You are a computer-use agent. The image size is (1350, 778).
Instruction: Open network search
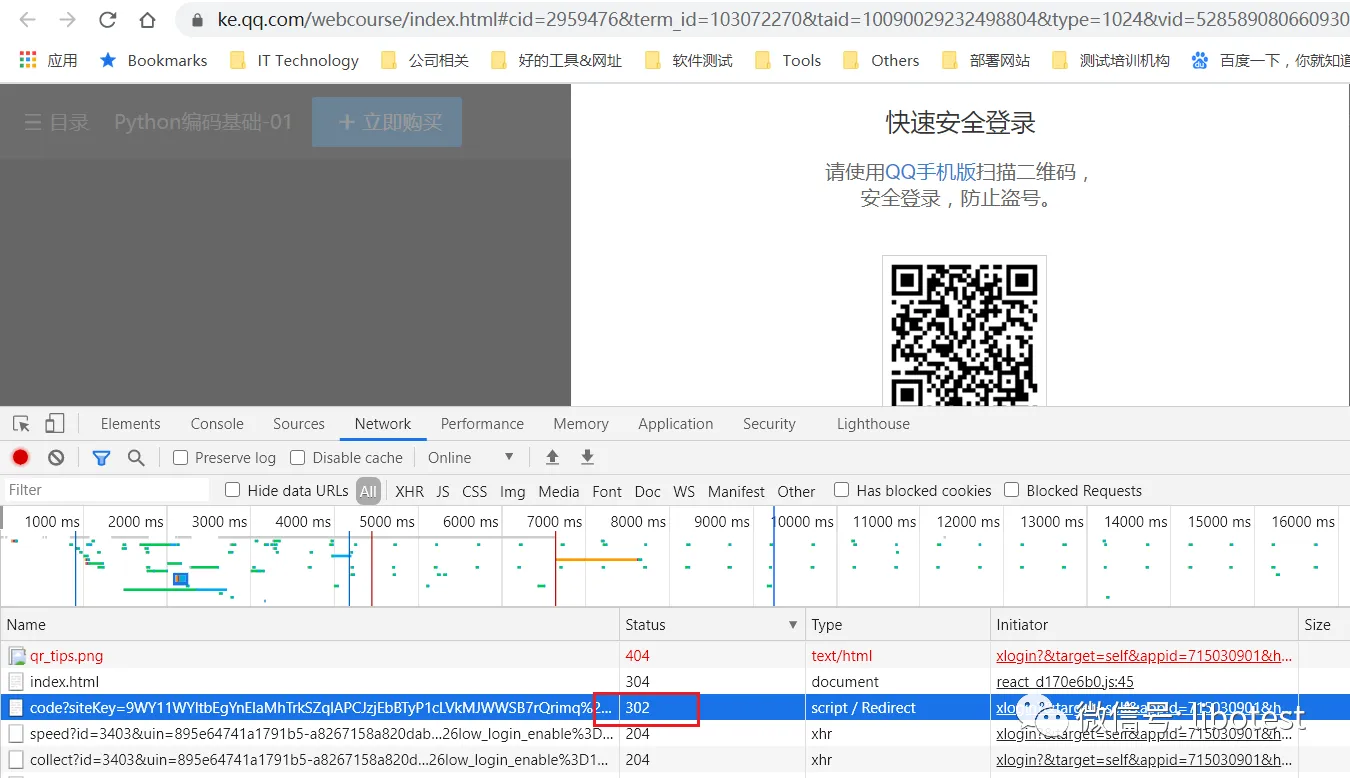(136, 457)
